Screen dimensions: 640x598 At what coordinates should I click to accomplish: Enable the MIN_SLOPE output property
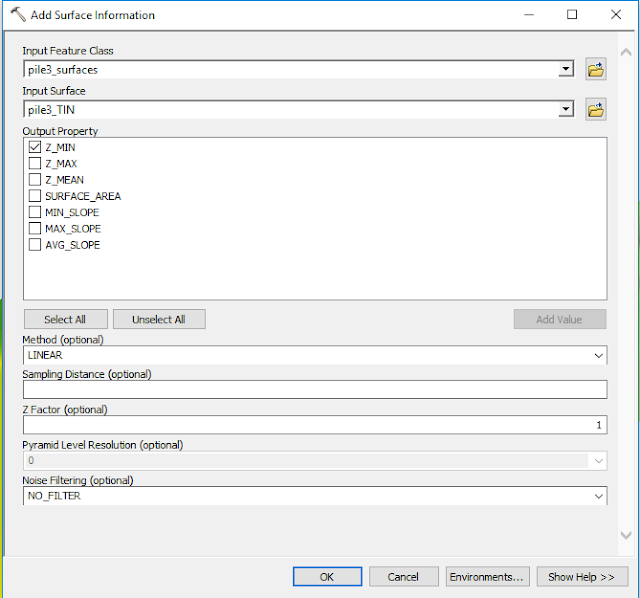pyautogui.click(x=35, y=212)
